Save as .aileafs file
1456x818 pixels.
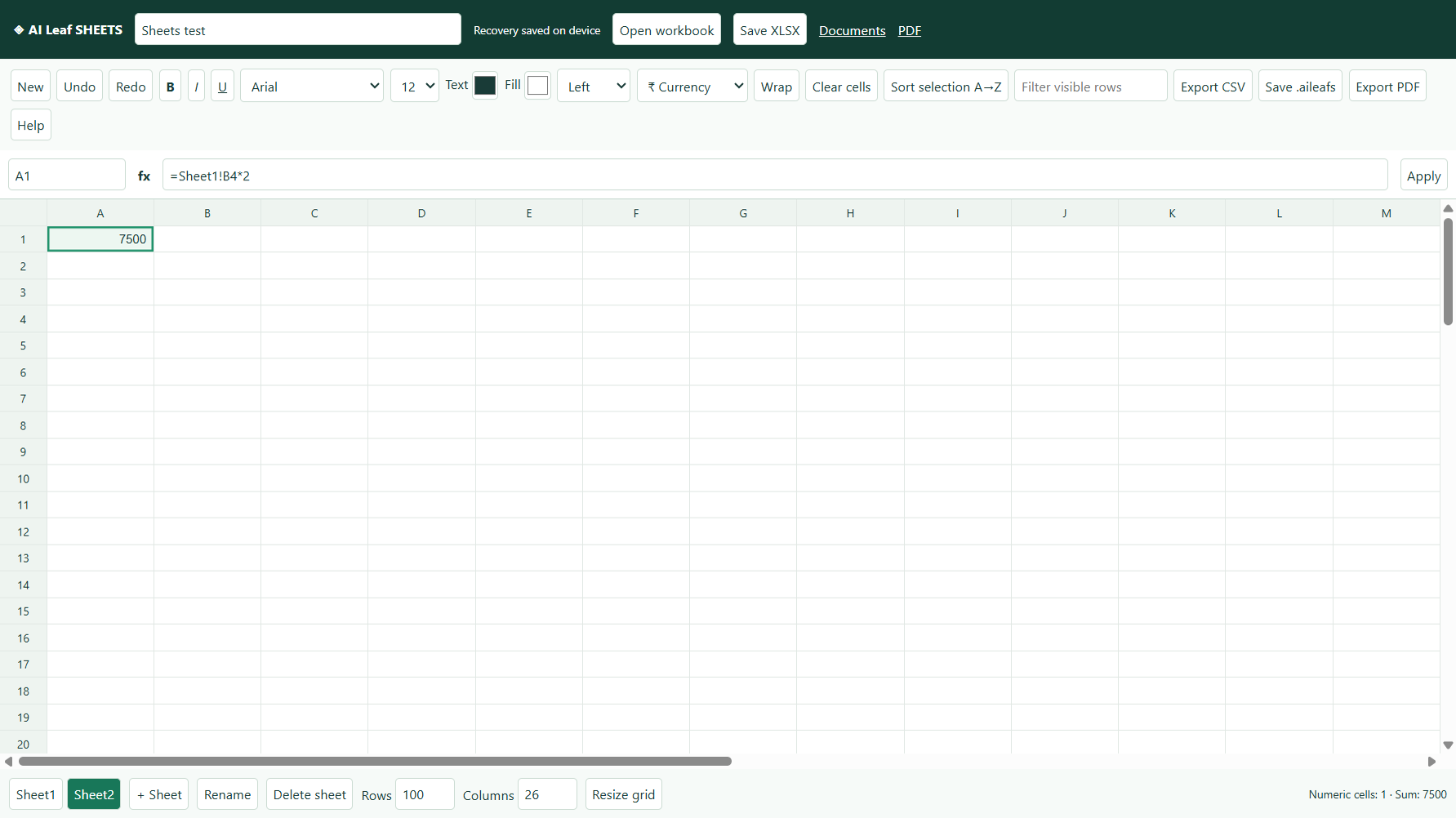click(1300, 86)
